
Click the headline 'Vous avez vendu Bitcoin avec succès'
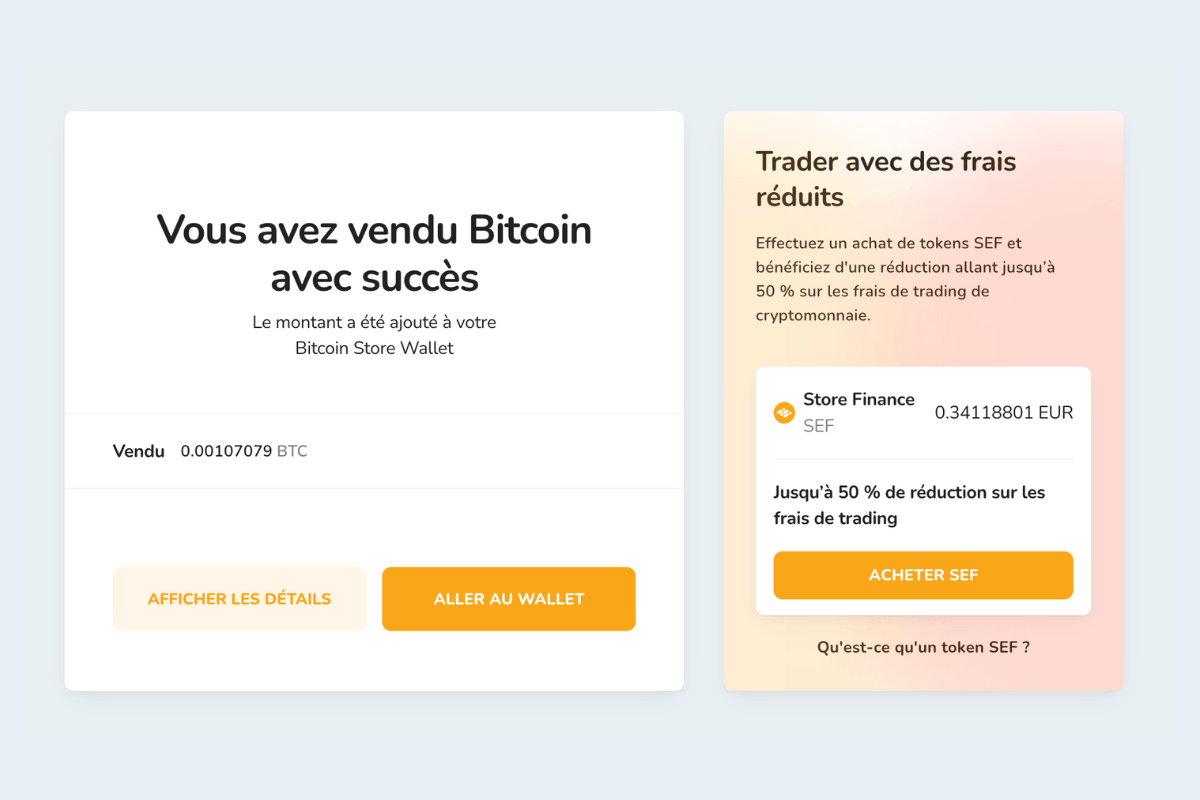373,253
